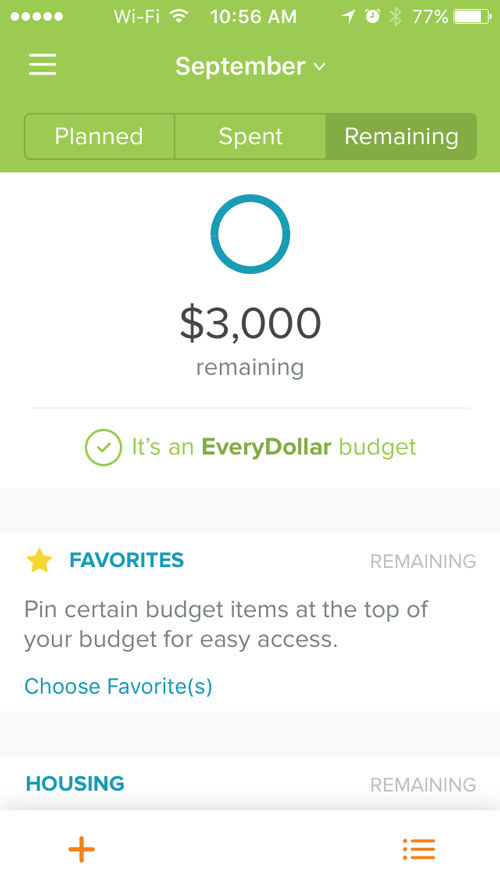Tap the $3,000 remaining amount
The width and height of the screenshot is (500, 888).
pyautogui.click(x=250, y=323)
